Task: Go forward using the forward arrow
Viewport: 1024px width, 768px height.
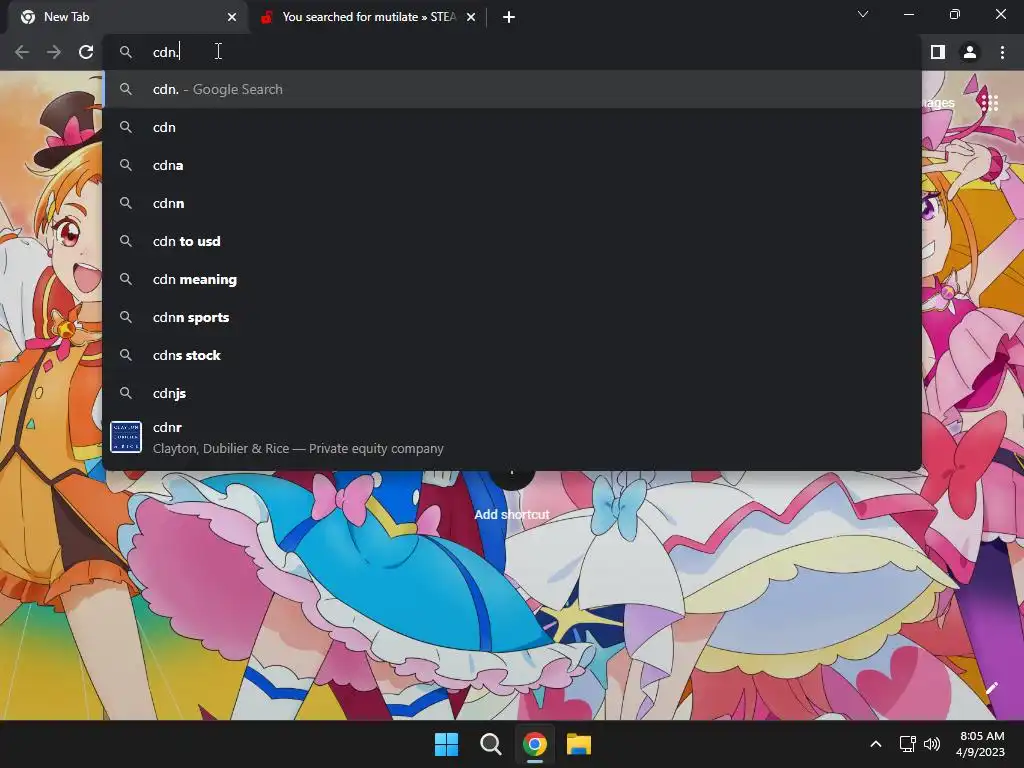Action: pyautogui.click(x=54, y=52)
